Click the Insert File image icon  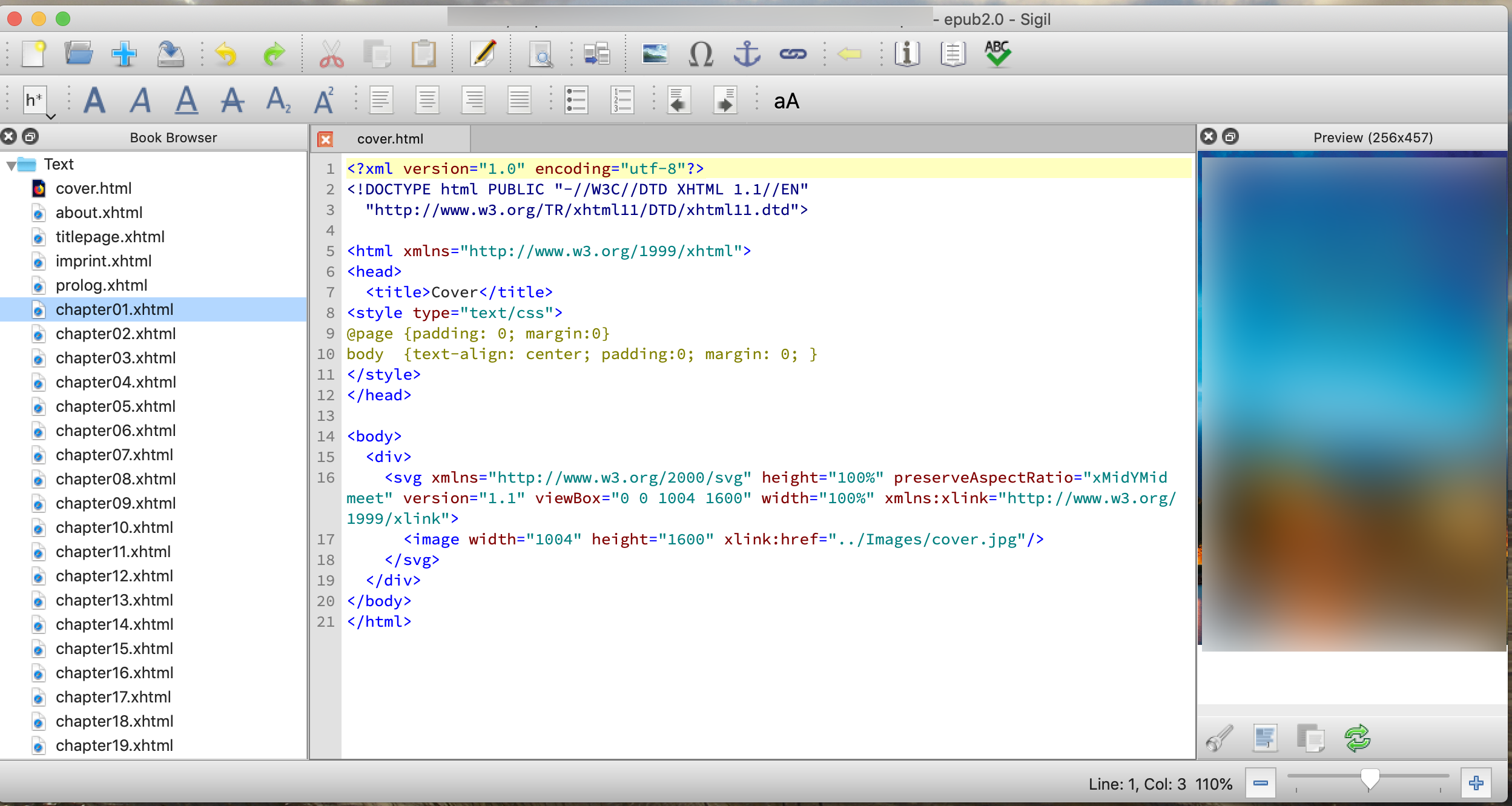[x=655, y=55]
